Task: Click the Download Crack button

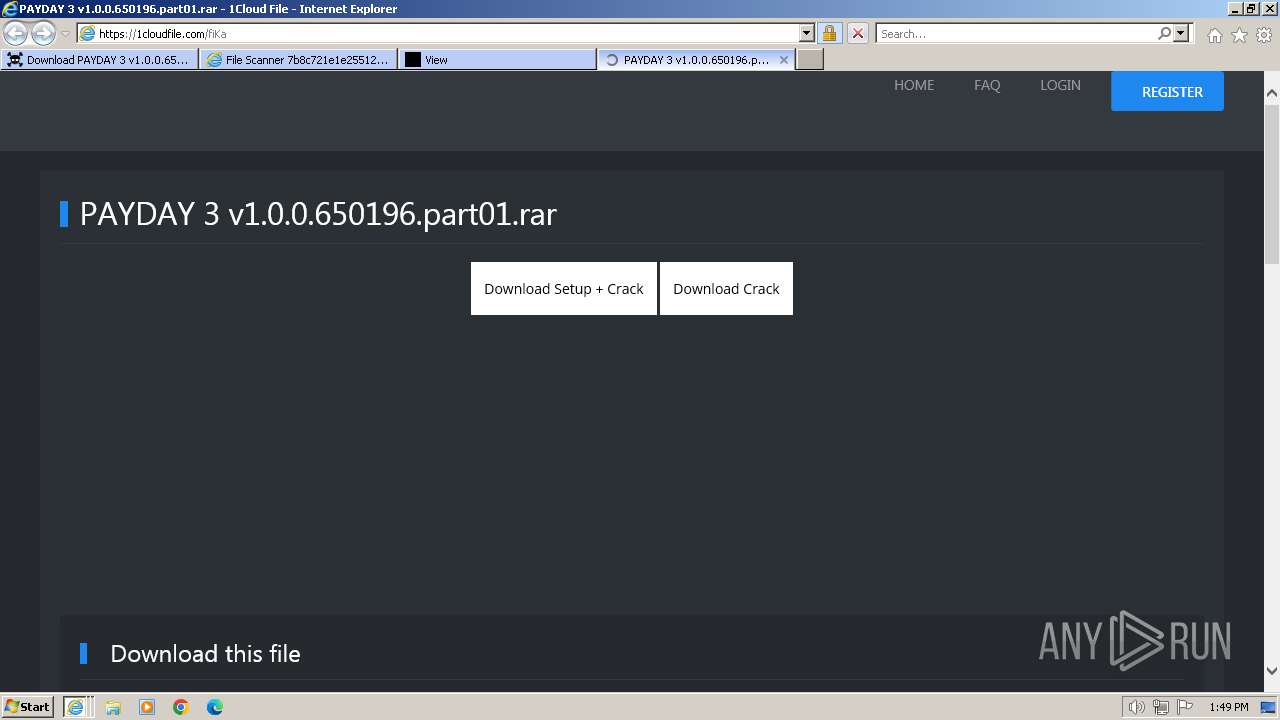Action: click(726, 289)
